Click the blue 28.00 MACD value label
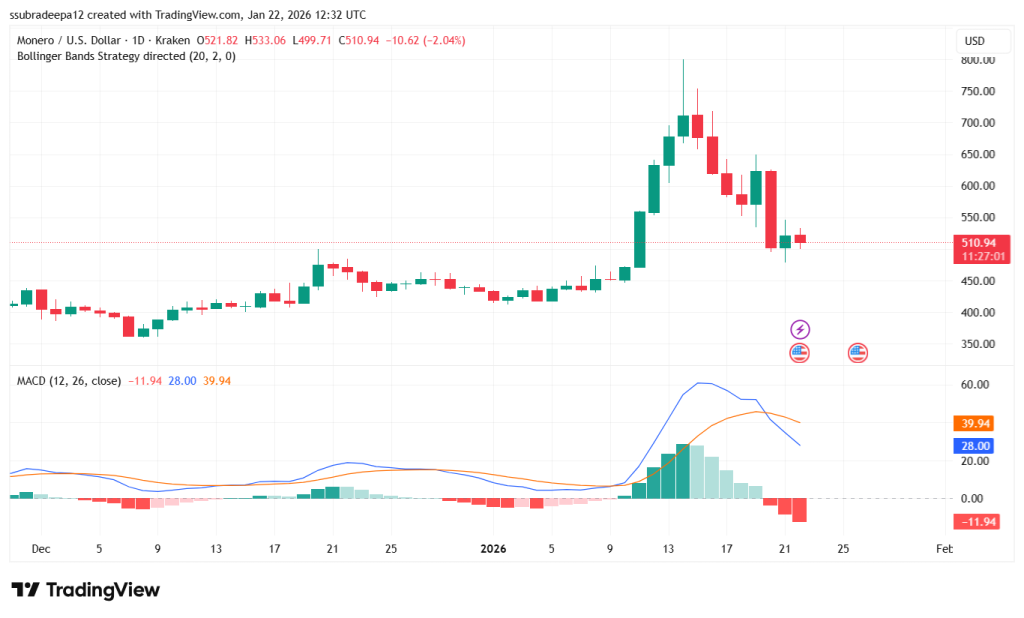The image size is (1024, 618). pos(974,445)
